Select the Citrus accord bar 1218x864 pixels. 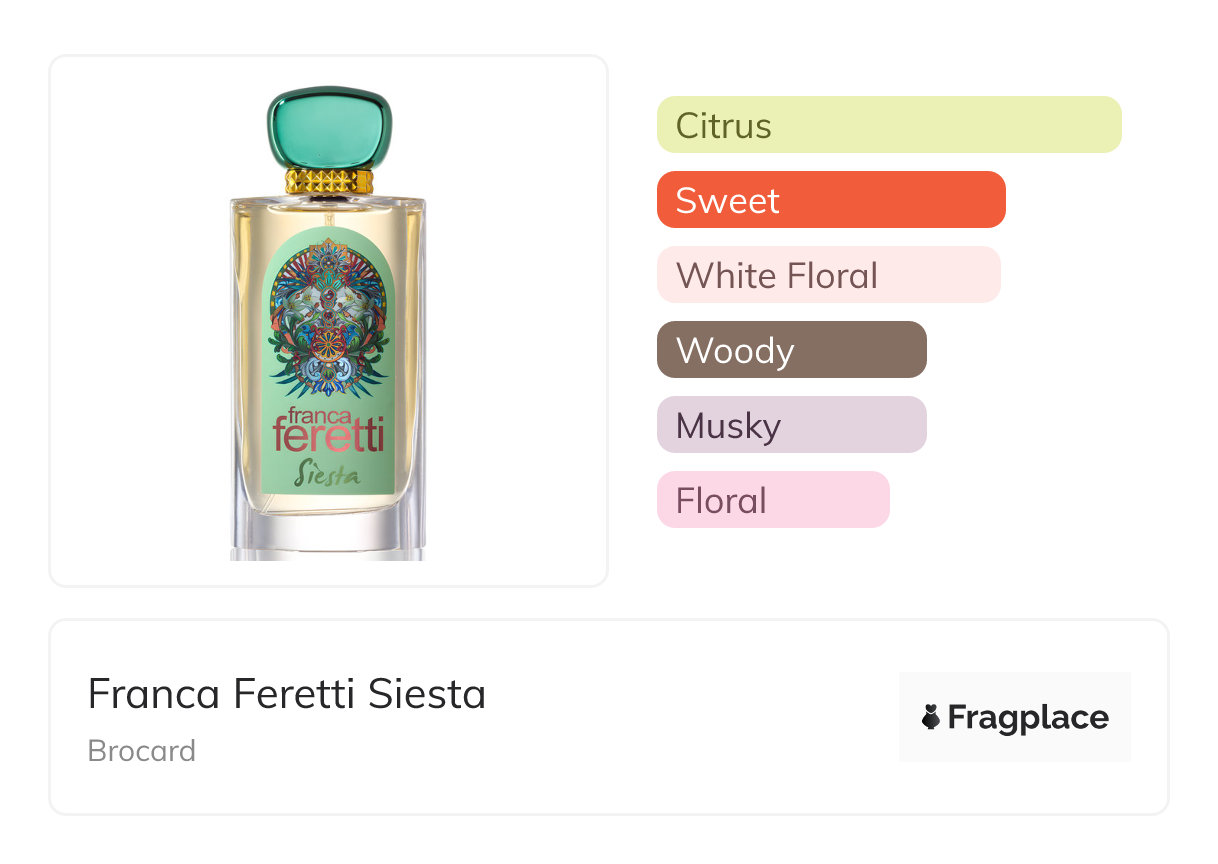[x=888, y=125]
